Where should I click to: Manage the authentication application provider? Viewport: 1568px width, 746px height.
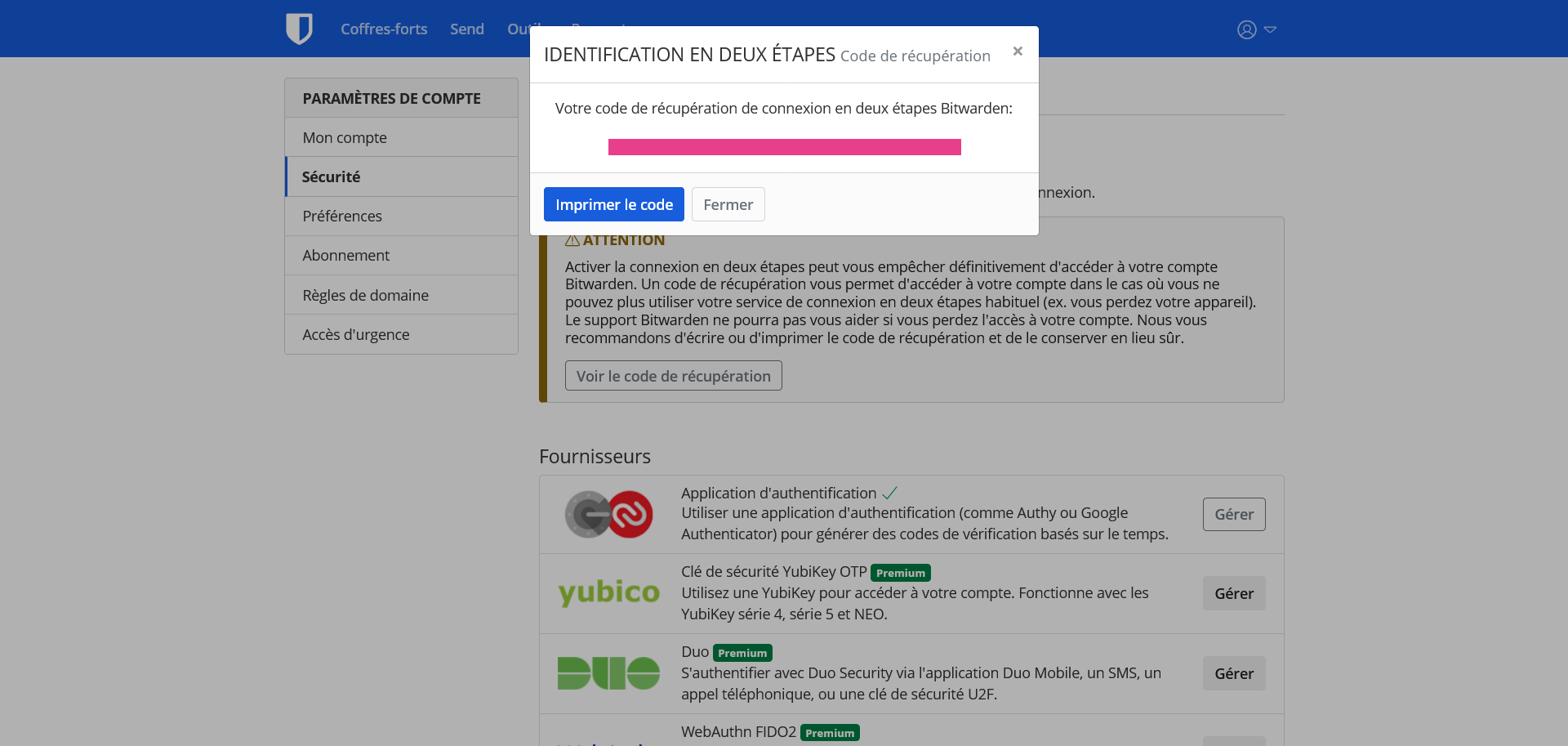click(1233, 514)
